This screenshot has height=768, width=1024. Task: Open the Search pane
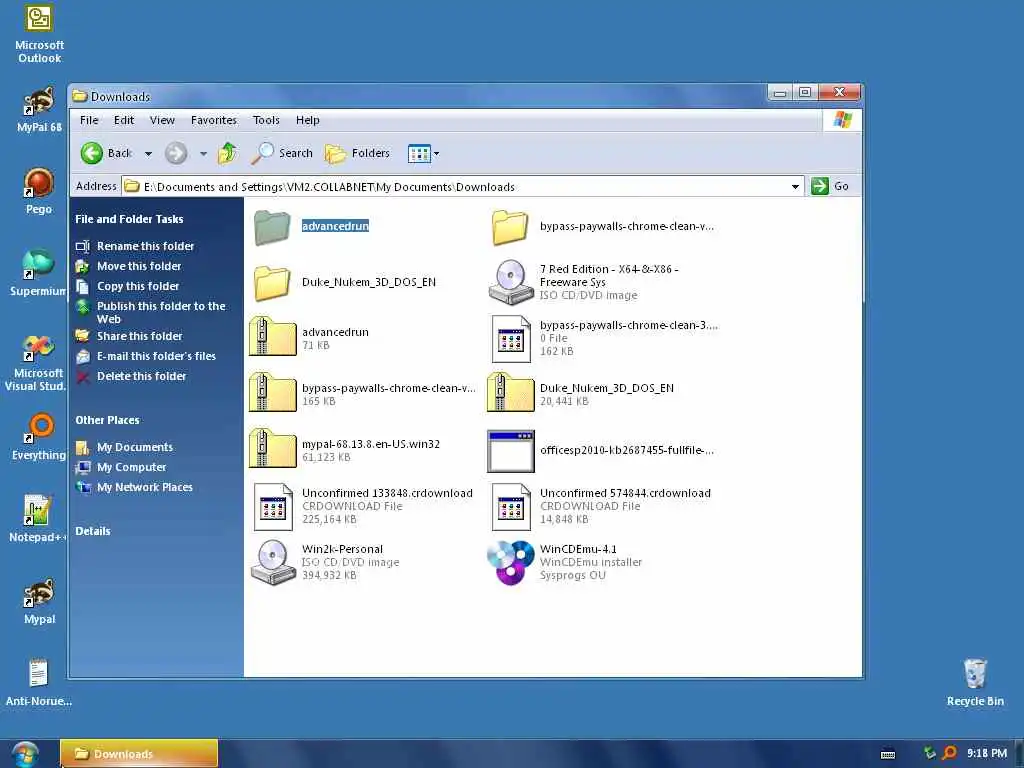click(282, 153)
